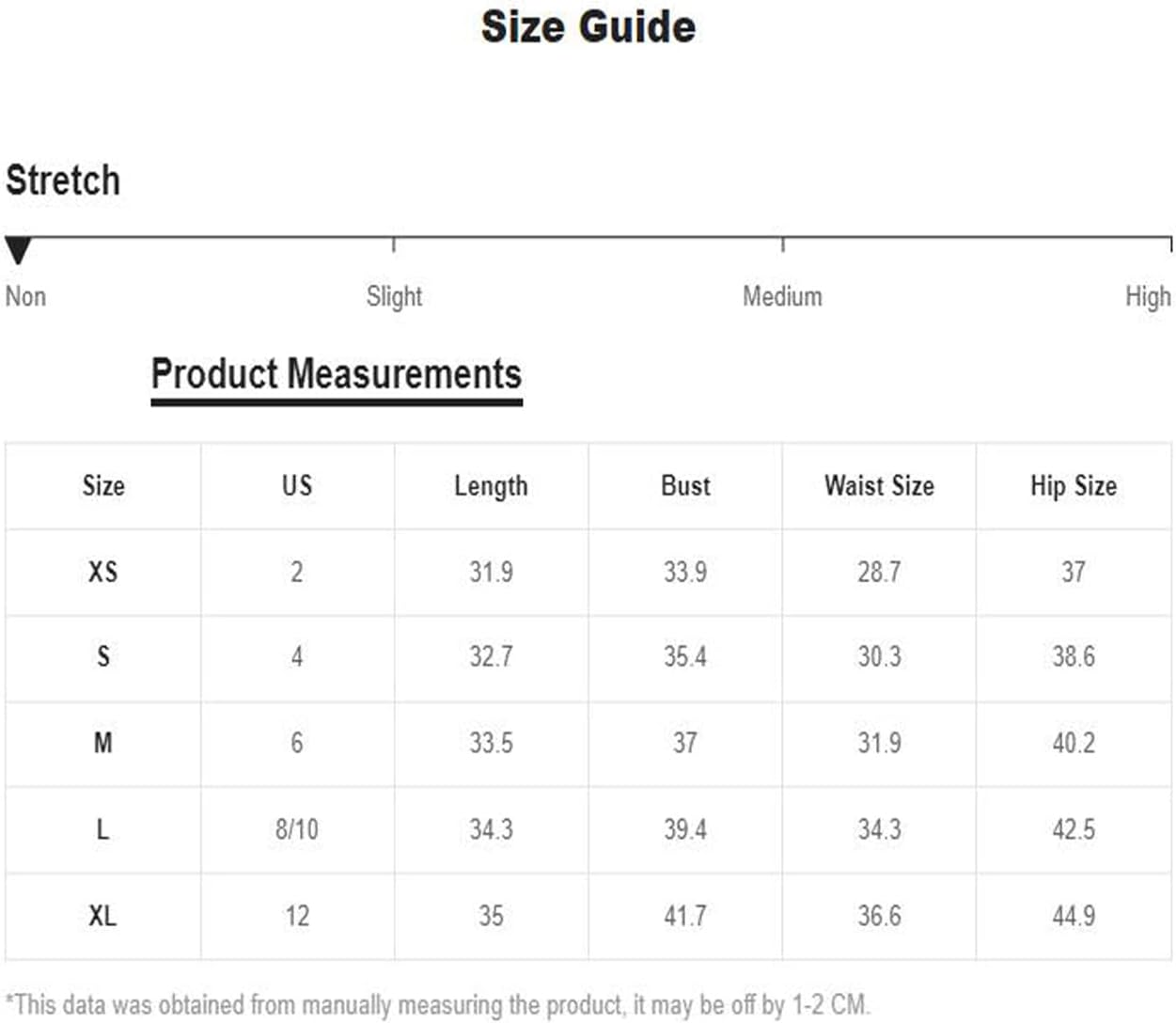Click the Length column header
This screenshot has width=1176, height=1023.
[x=491, y=486]
